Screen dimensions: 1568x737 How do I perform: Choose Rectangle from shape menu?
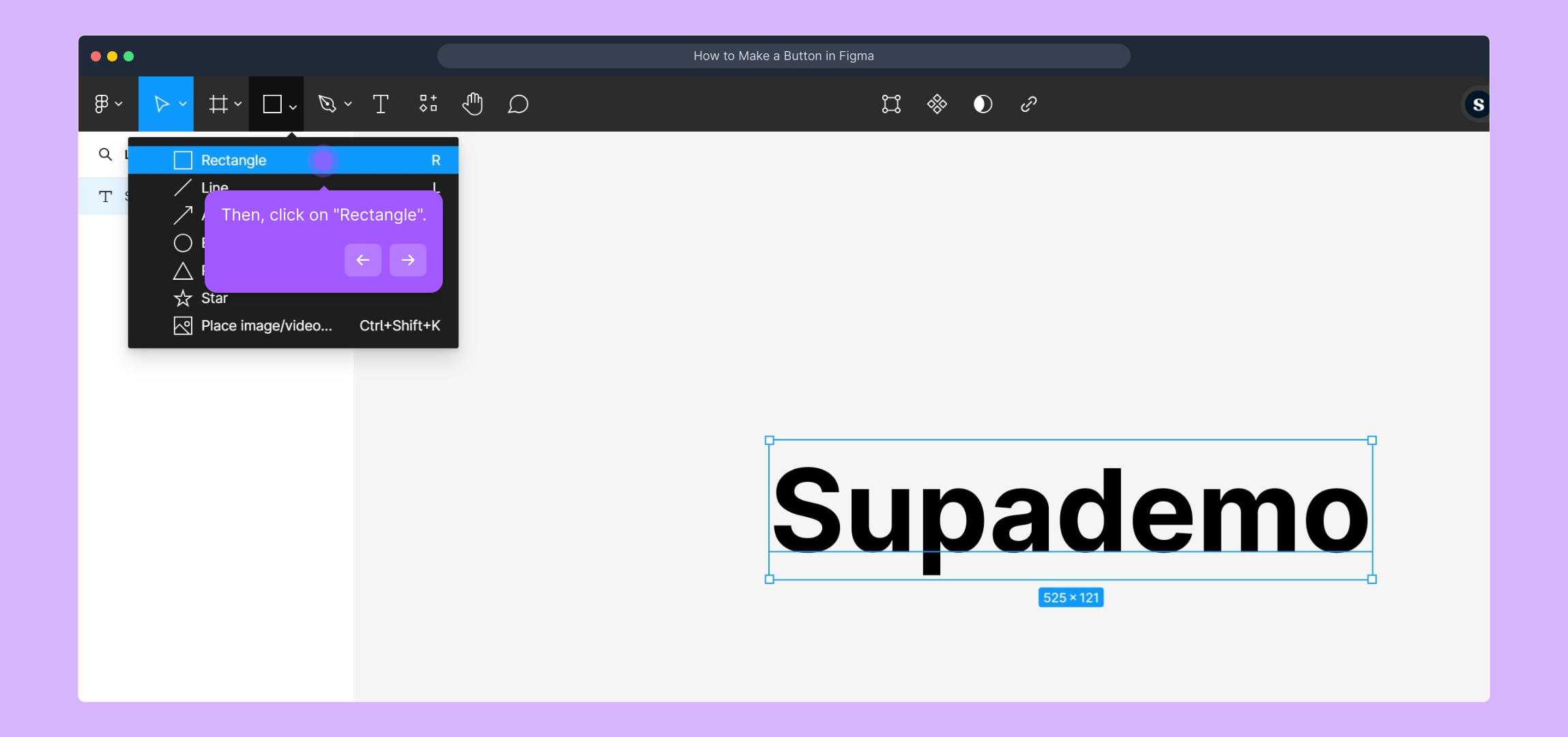pos(234,160)
